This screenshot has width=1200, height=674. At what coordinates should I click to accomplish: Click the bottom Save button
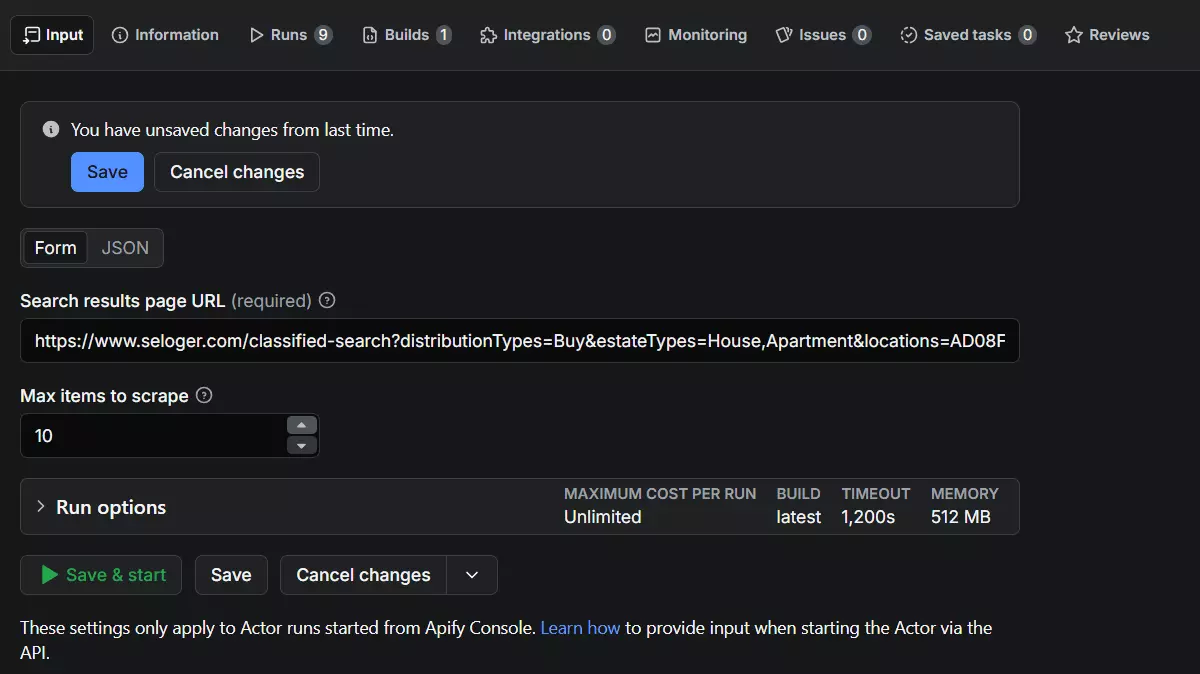231,575
